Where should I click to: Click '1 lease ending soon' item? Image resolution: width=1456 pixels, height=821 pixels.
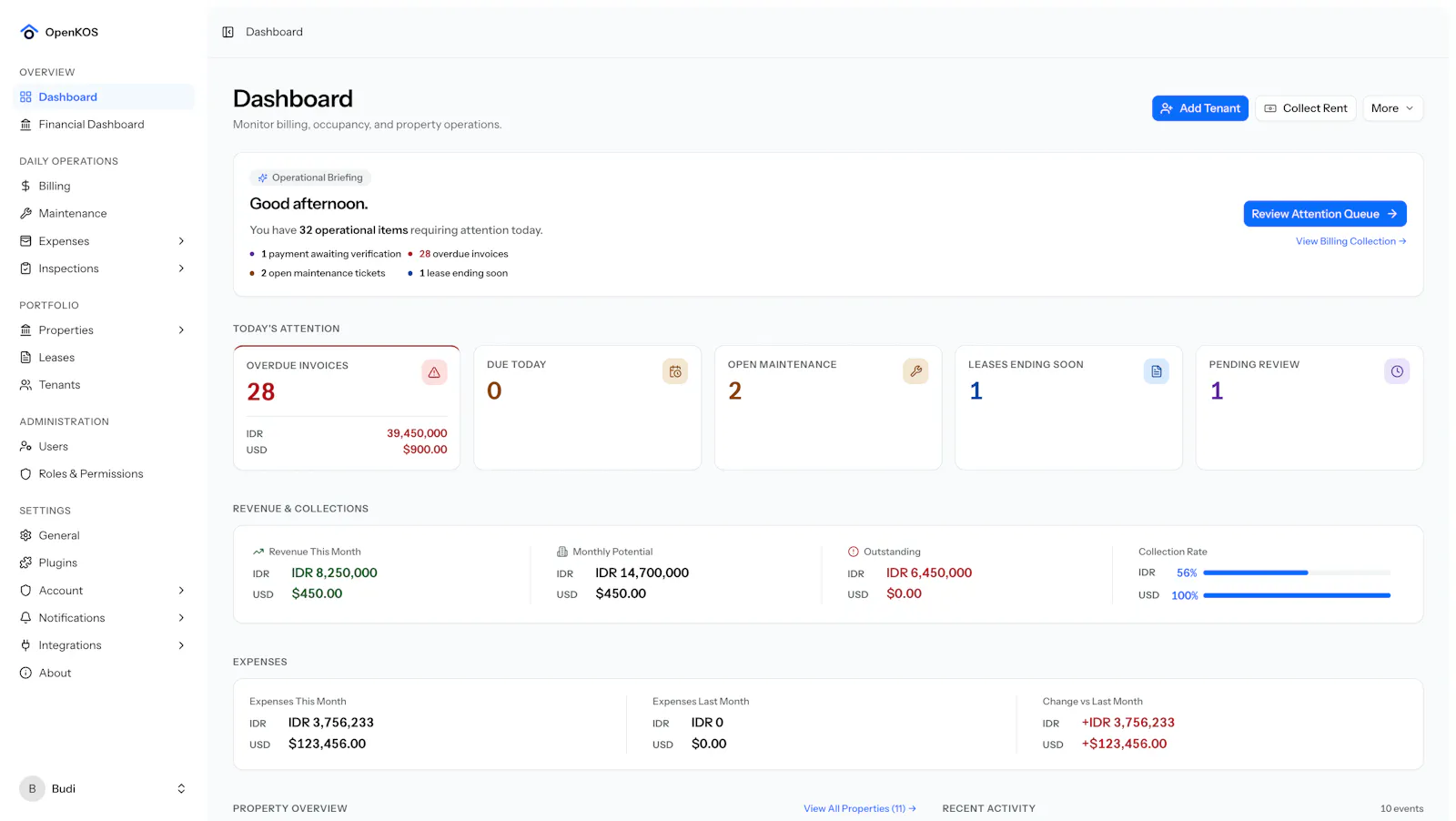coord(463,273)
